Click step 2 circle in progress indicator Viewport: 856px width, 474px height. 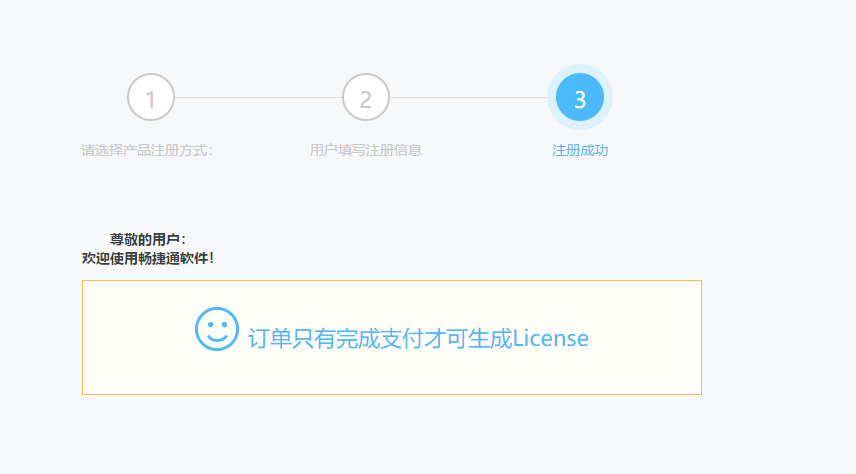[366, 97]
